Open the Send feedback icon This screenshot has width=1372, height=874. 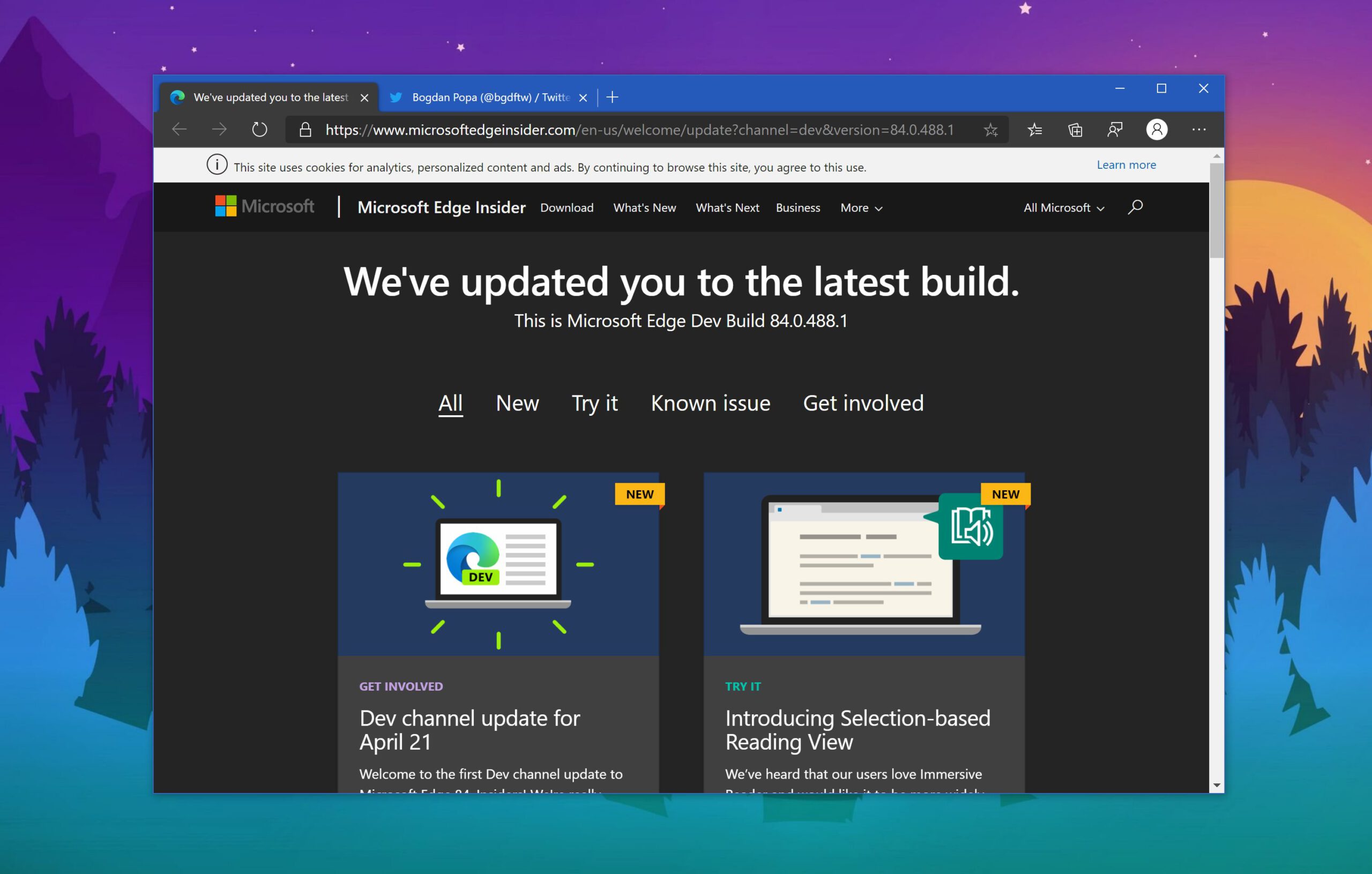click(1115, 130)
